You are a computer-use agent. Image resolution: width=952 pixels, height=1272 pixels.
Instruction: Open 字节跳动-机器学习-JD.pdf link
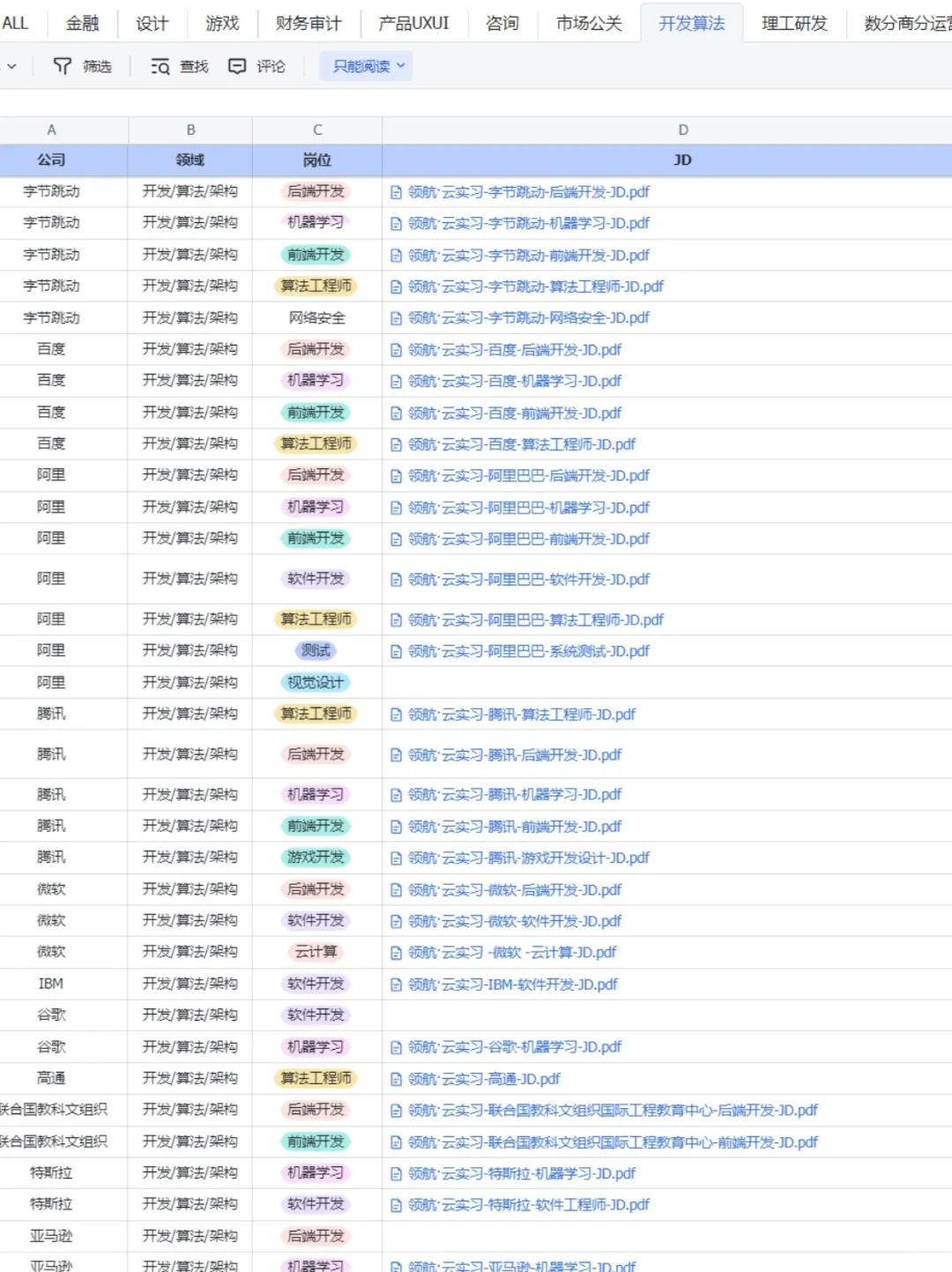coord(528,223)
